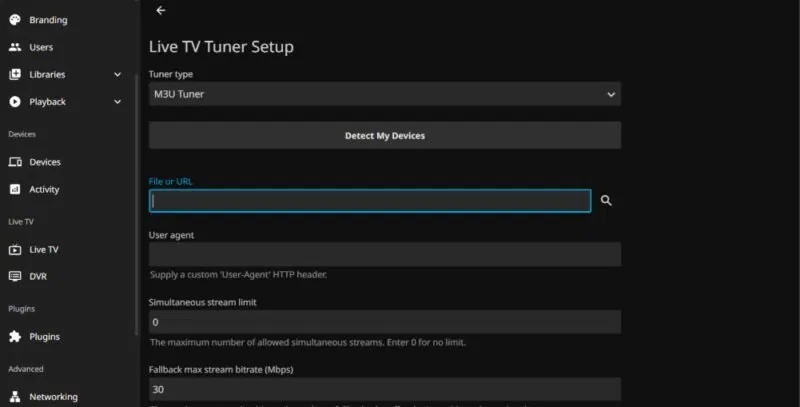Click the DVR icon in the sidebar
This screenshot has height=407, width=800.
coord(15,276)
